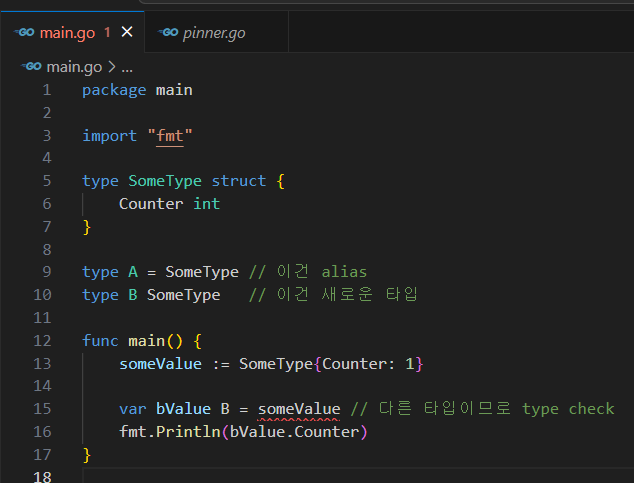This screenshot has width=634, height=483.
Task: Expand the breadcrumb ellipsis symbol list
Action: pyautogui.click(x=127, y=67)
